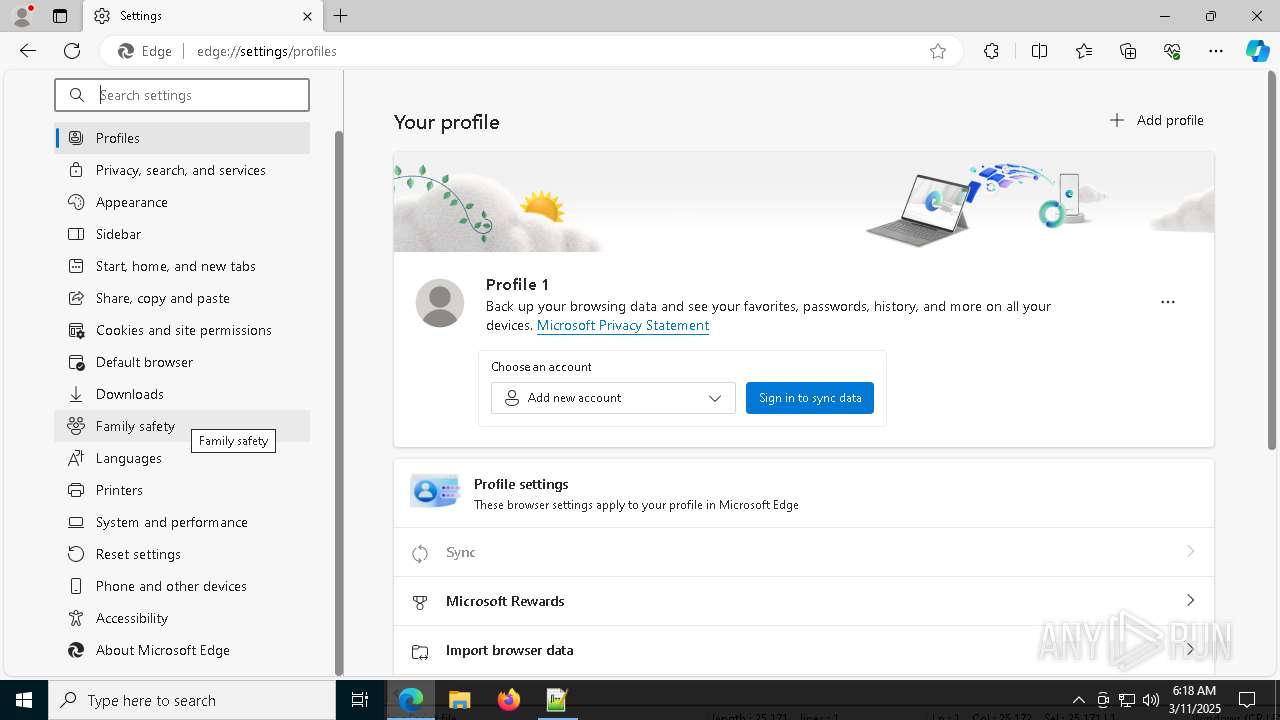
Task: Refresh the settings page
Action: [72, 51]
